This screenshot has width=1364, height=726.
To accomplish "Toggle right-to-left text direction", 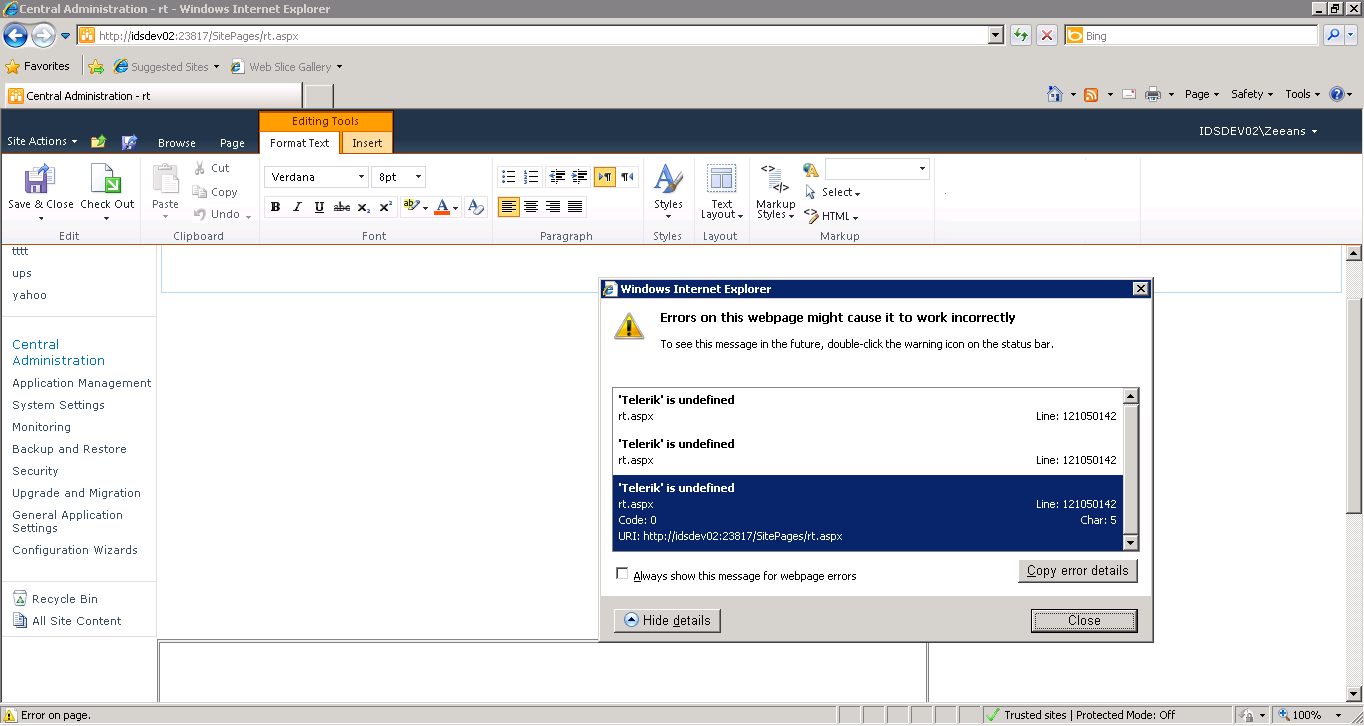I will tap(627, 177).
